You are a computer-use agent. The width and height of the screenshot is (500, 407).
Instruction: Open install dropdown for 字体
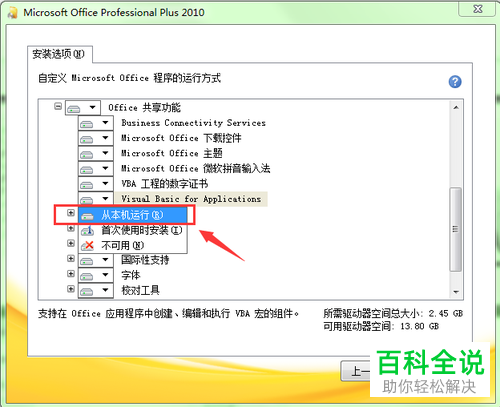click(x=96, y=275)
